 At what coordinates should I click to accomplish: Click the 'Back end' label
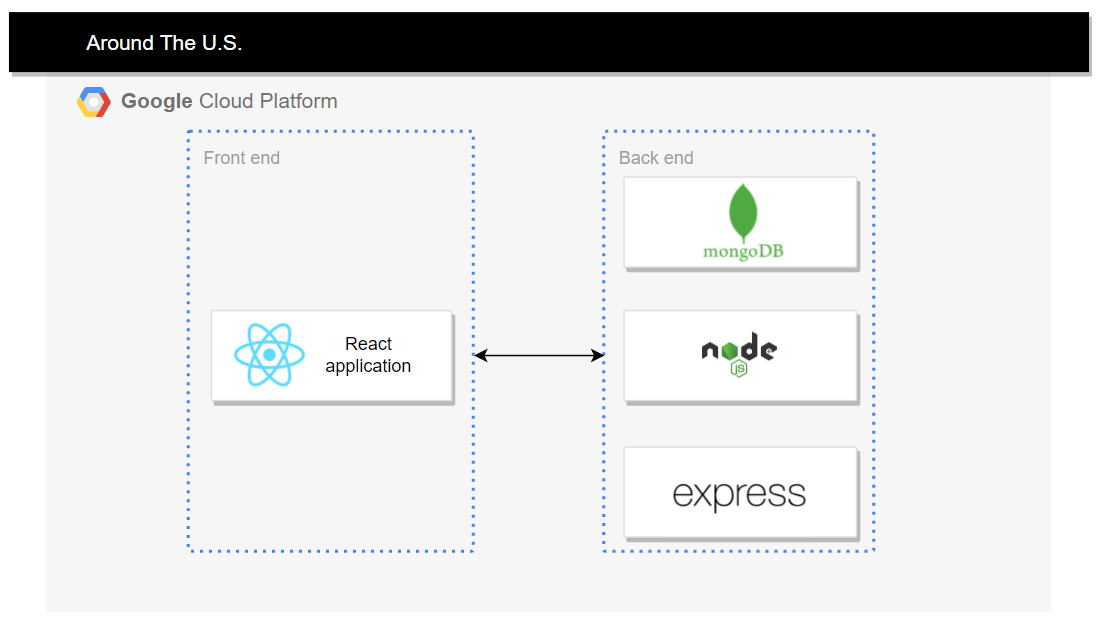pos(656,158)
